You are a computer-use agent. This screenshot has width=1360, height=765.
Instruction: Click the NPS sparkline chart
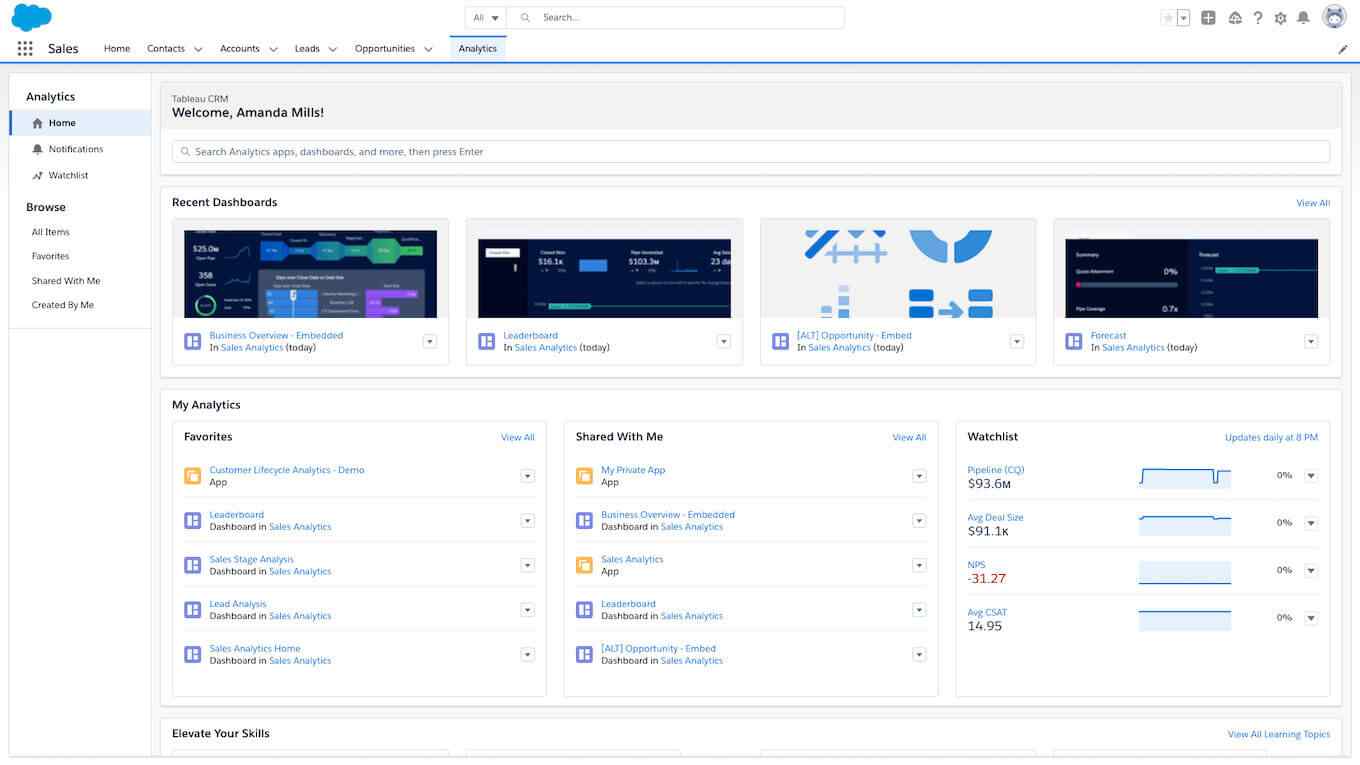[1185, 571]
